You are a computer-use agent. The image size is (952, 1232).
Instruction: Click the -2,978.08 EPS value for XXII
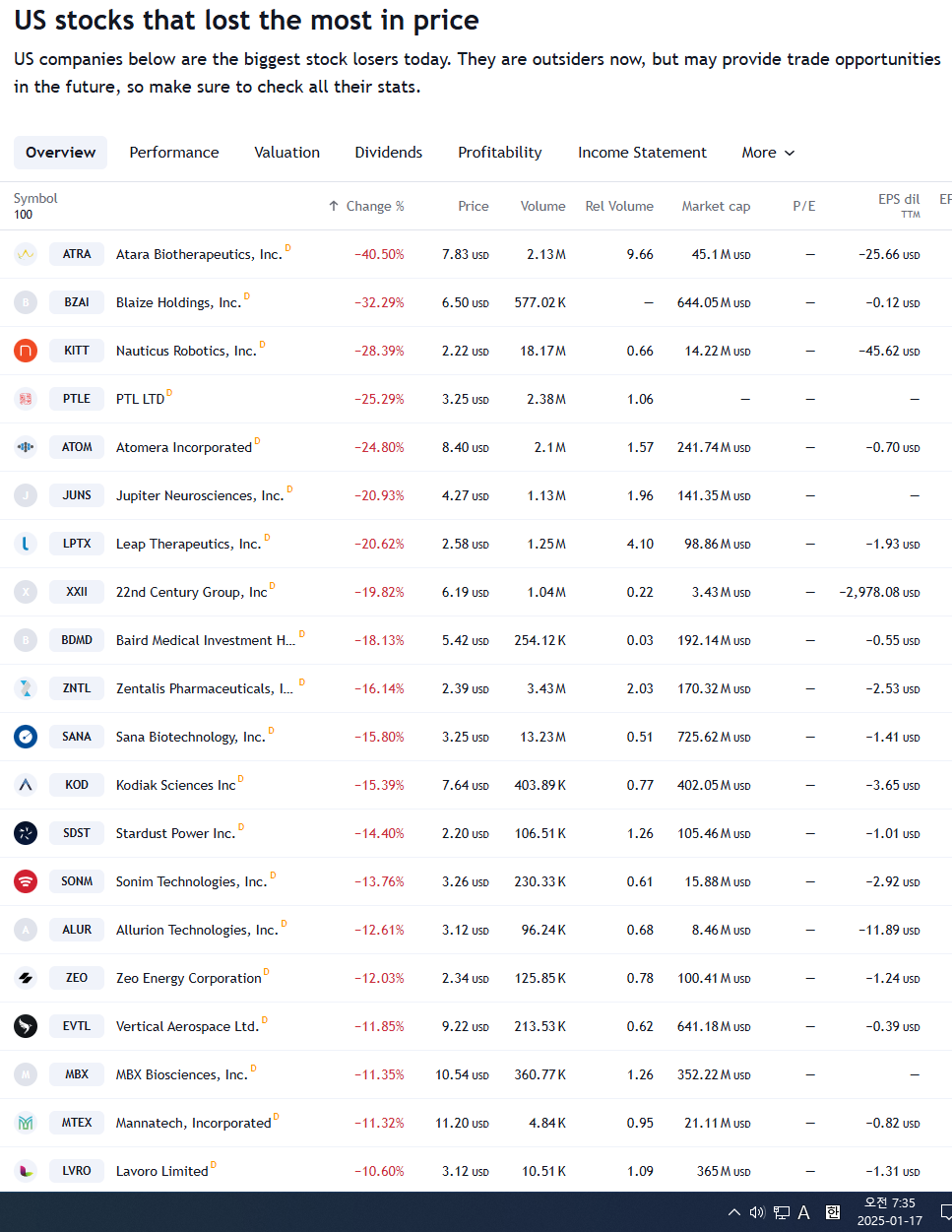click(879, 592)
